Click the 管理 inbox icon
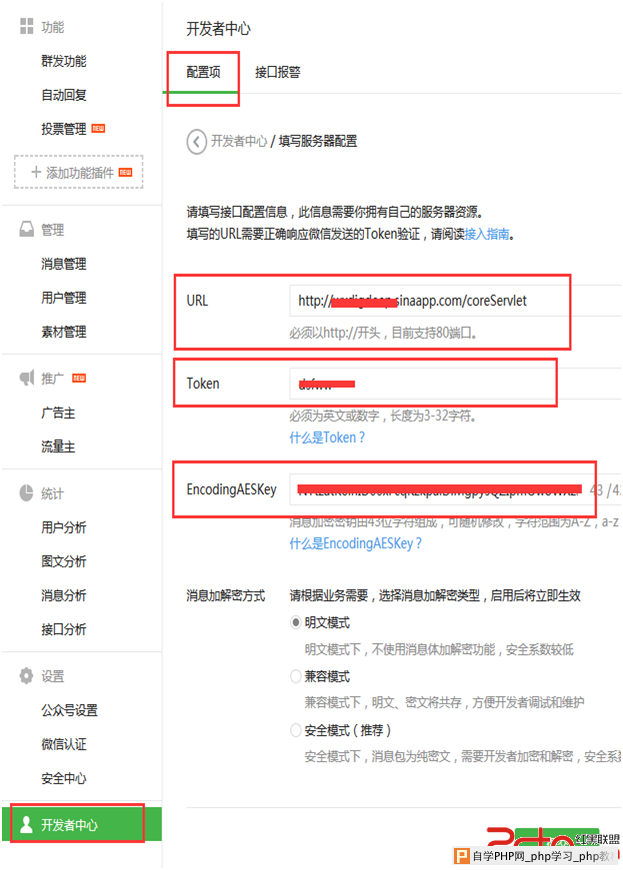Viewport: 623px width, 870px height. (26, 229)
